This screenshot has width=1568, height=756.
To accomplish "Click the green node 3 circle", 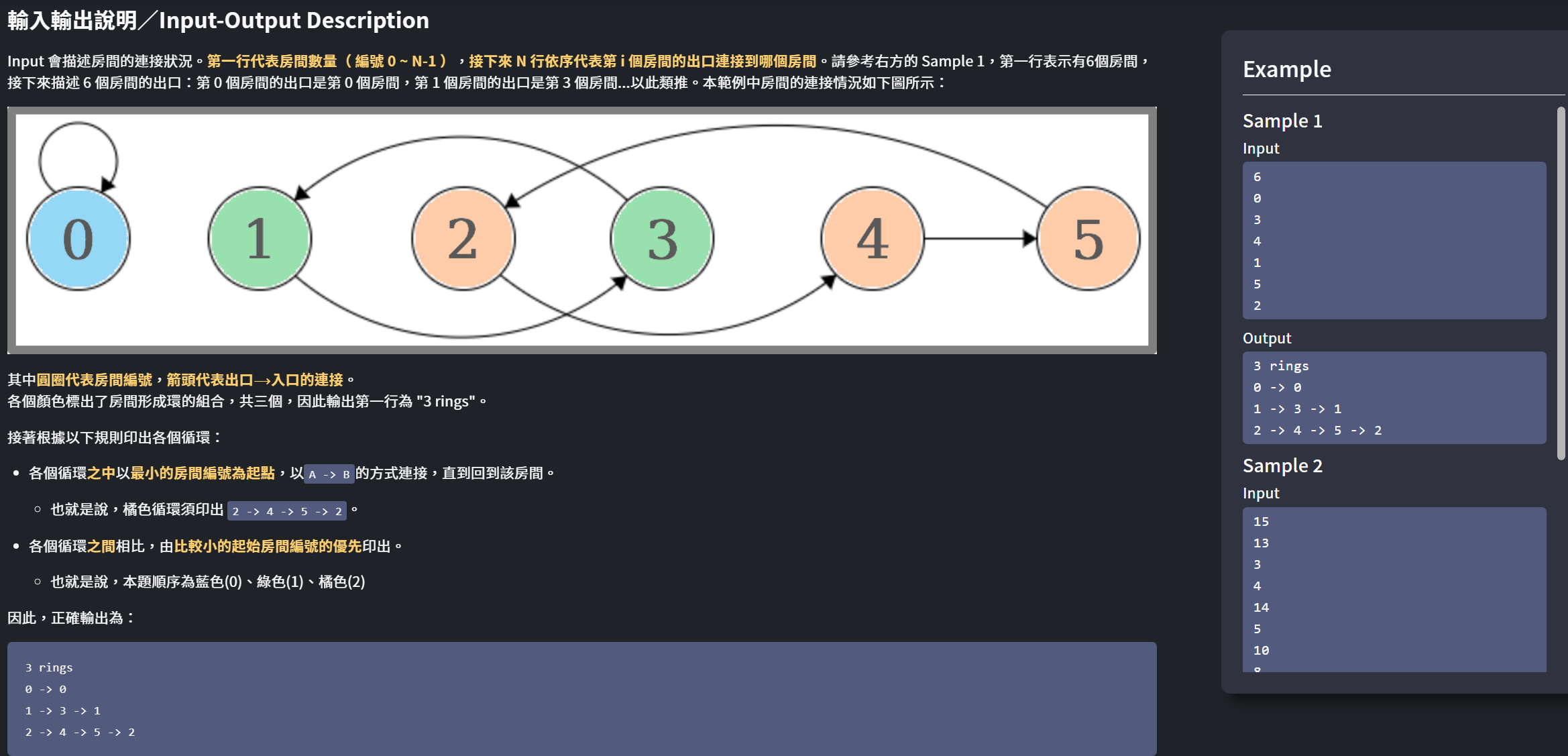I will pyautogui.click(x=662, y=239).
